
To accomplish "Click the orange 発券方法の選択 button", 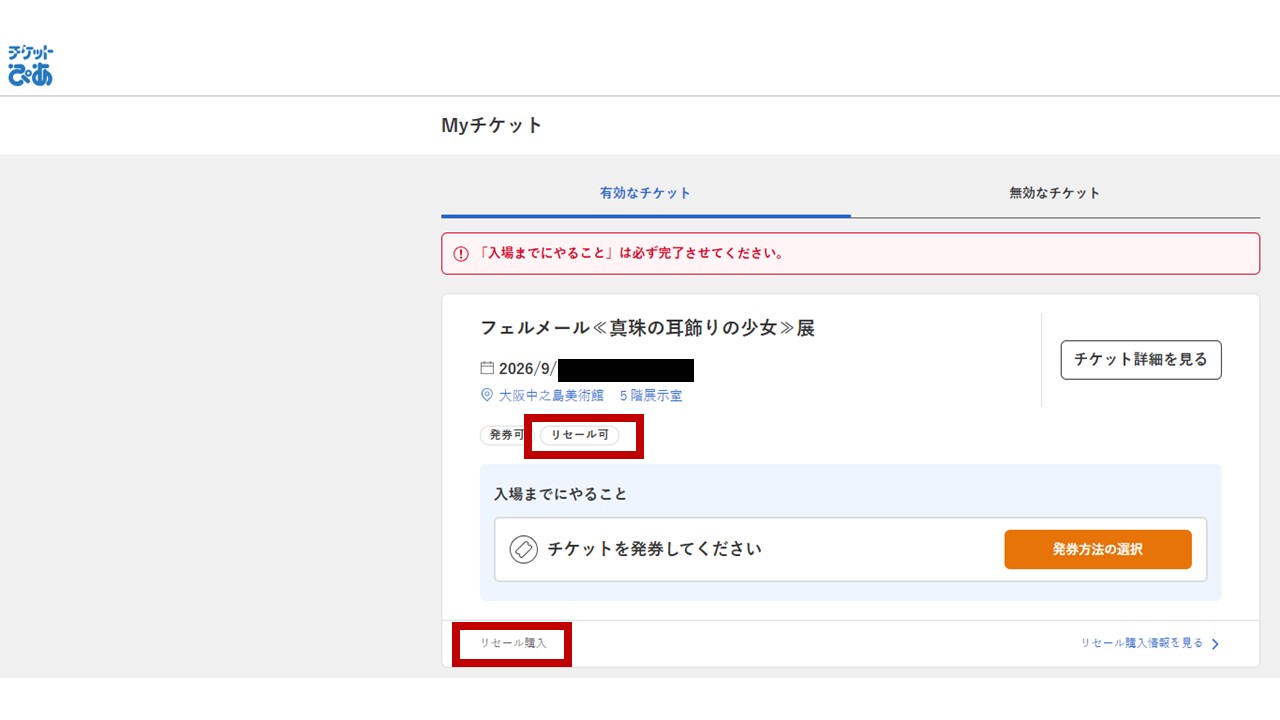I will pos(1098,549).
